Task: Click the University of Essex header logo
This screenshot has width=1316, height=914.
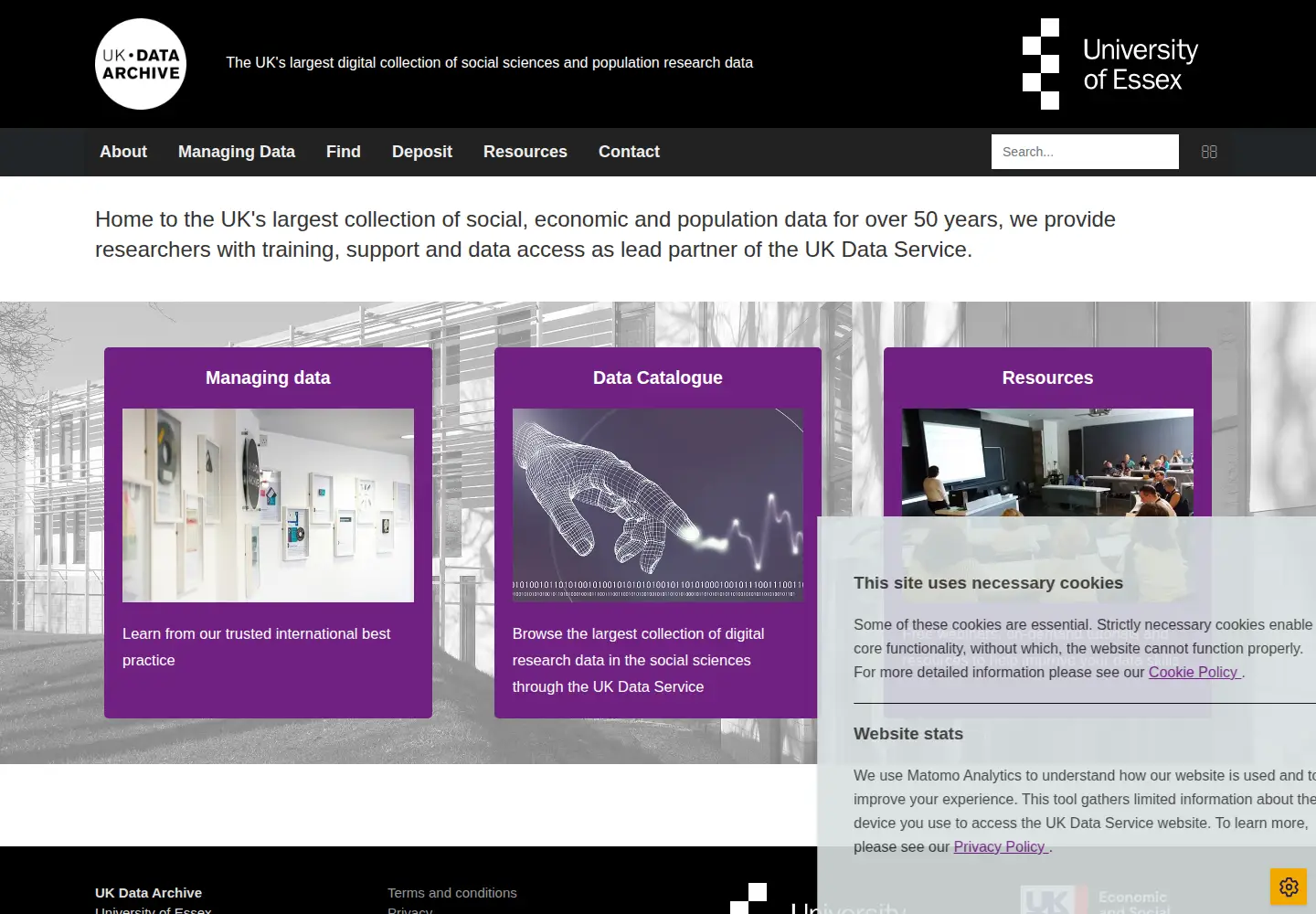Action: coord(1110,64)
